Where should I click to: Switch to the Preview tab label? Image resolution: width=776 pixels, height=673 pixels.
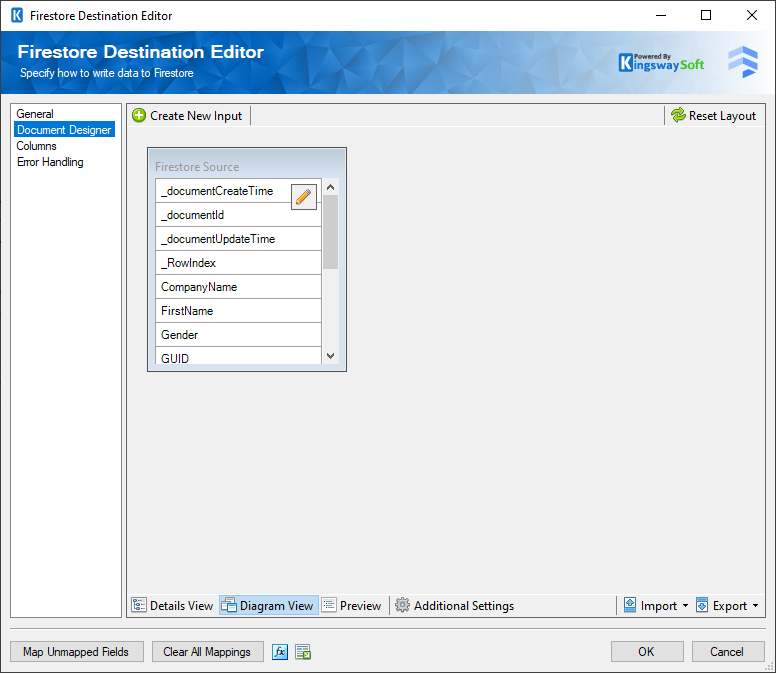point(360,606)
